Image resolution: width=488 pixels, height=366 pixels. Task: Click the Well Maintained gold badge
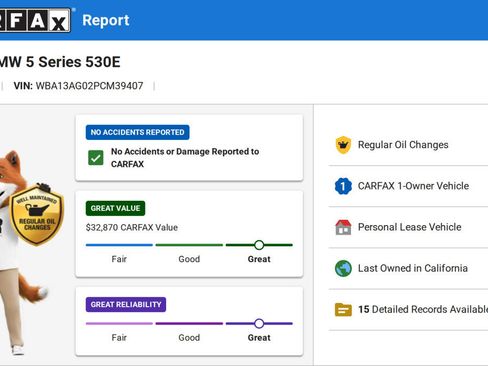pos(37,215)
